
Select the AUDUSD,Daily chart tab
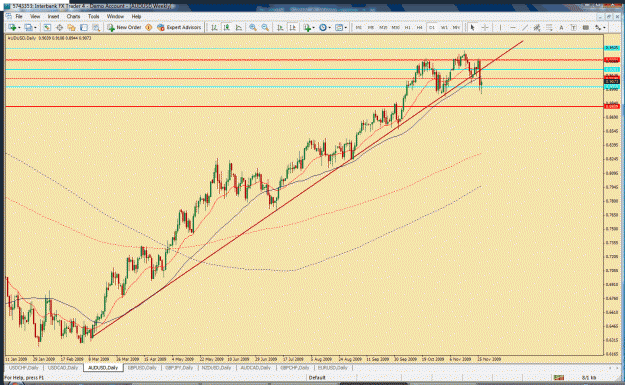(103, 368)
